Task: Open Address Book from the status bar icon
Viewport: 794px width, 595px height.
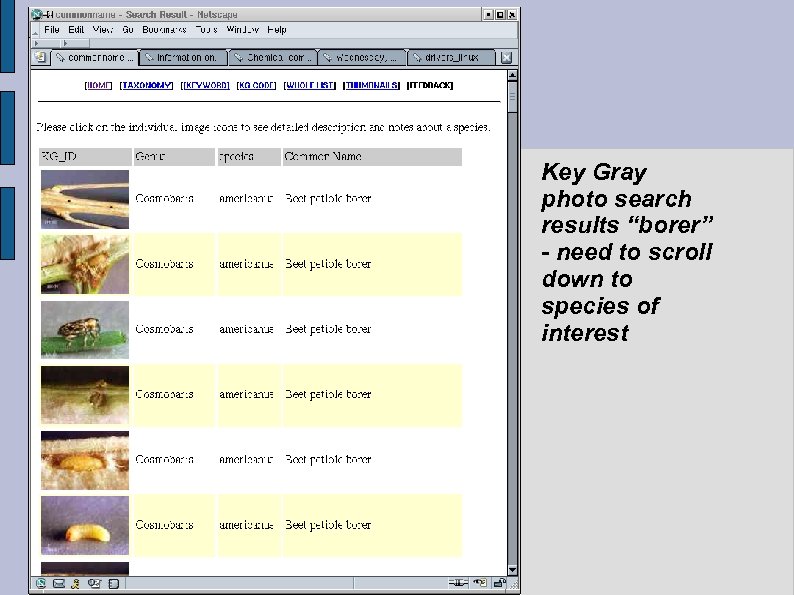Action: tap(113, 583)
